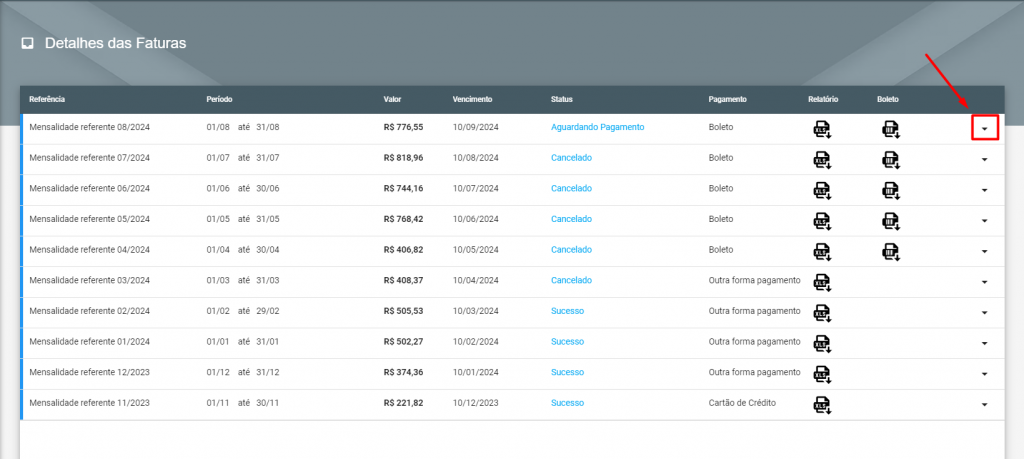Screen dimensions: 1024x459
Task: Click the Cartão de Crédito payment cell
Action: click(742, 403)
